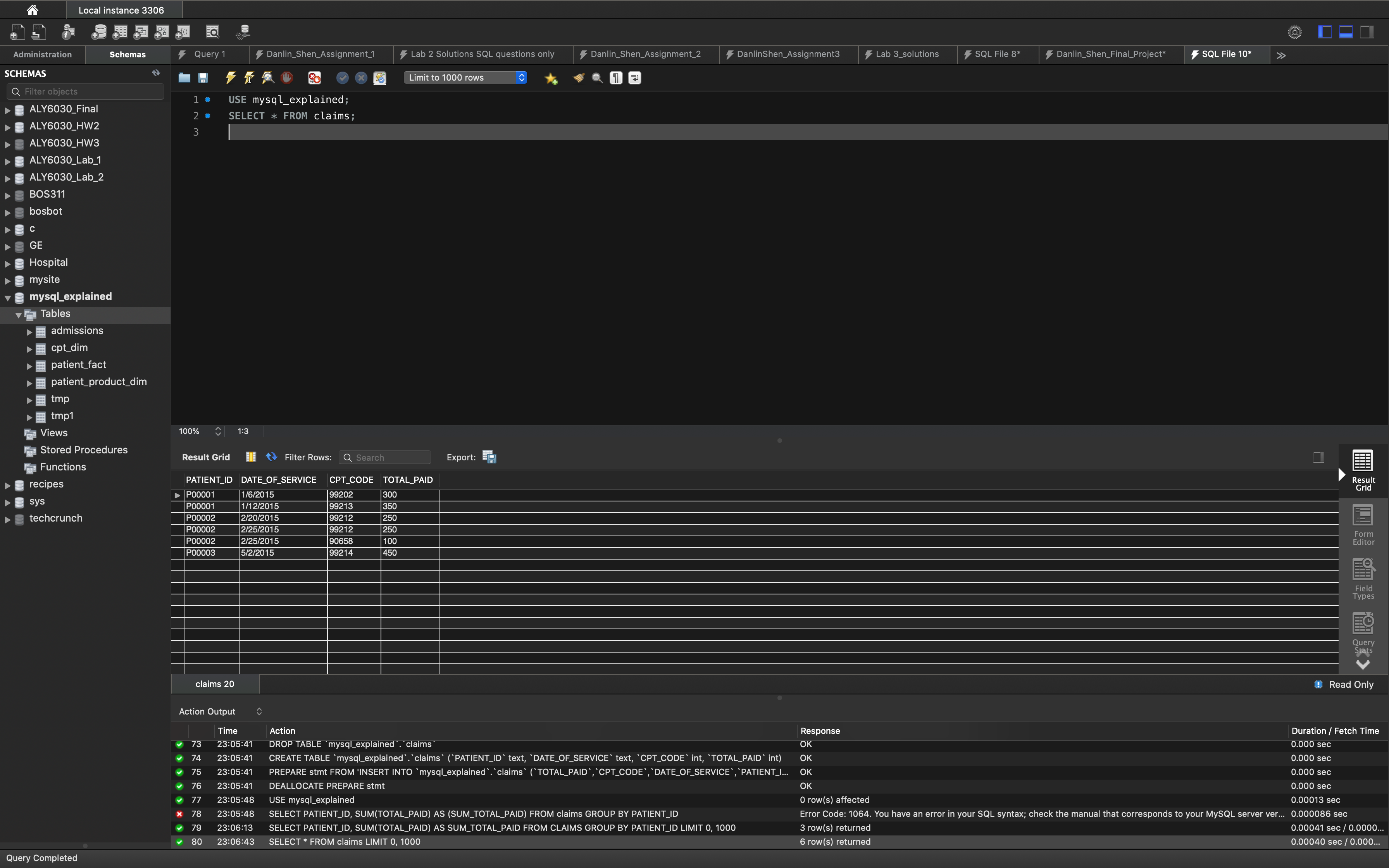Execute the SQL script with lightning icon

pyautogui.click(x=231, y=77)
